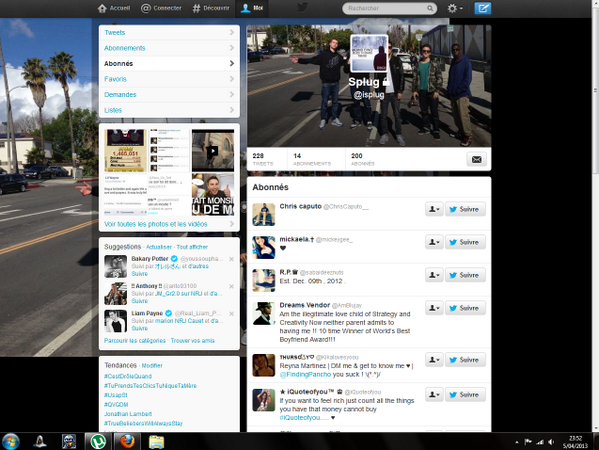Follow Reyna Martinez with Suivre button
Viewport: 599px width, 450px height.
[x=465, y=359]
